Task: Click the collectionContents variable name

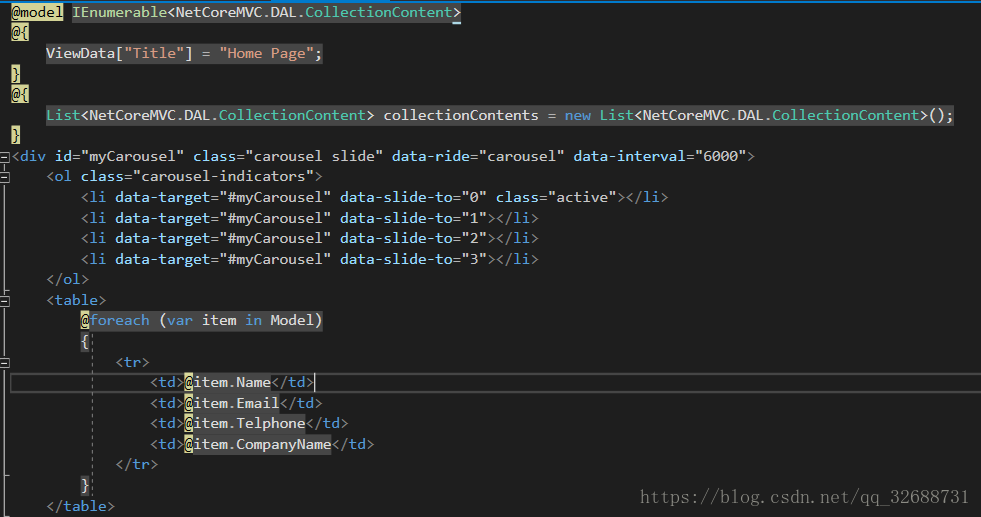Action: pyautogui.click(x=460, y=115)
